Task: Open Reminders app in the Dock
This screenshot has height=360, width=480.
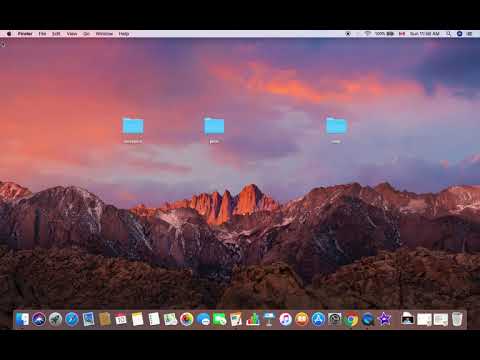Action: click(x=154, y=319)
